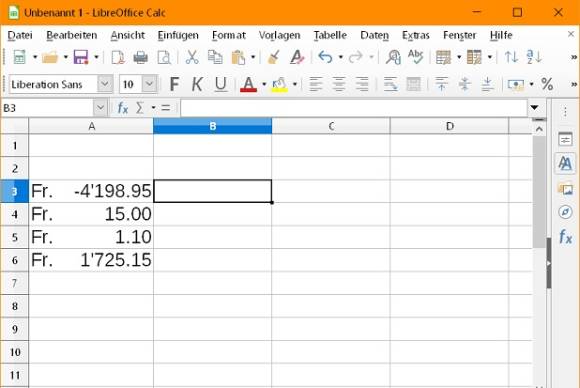580x388 pixels.
Task: Select column D header
Action: coord(449,126)
